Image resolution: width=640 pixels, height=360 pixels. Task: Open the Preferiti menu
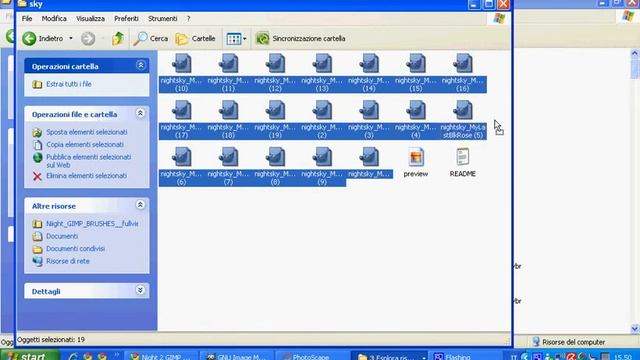pos(126,18)
